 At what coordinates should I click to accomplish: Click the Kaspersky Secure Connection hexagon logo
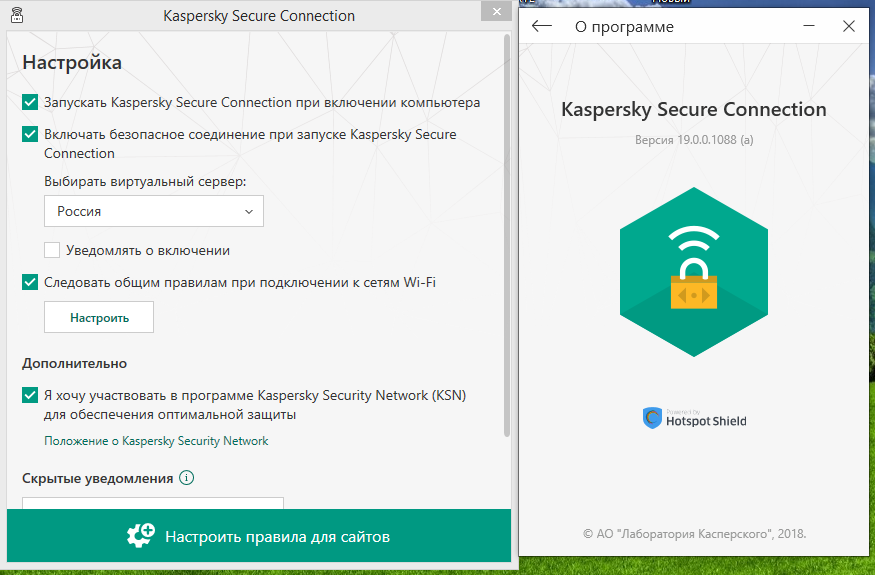694,272
